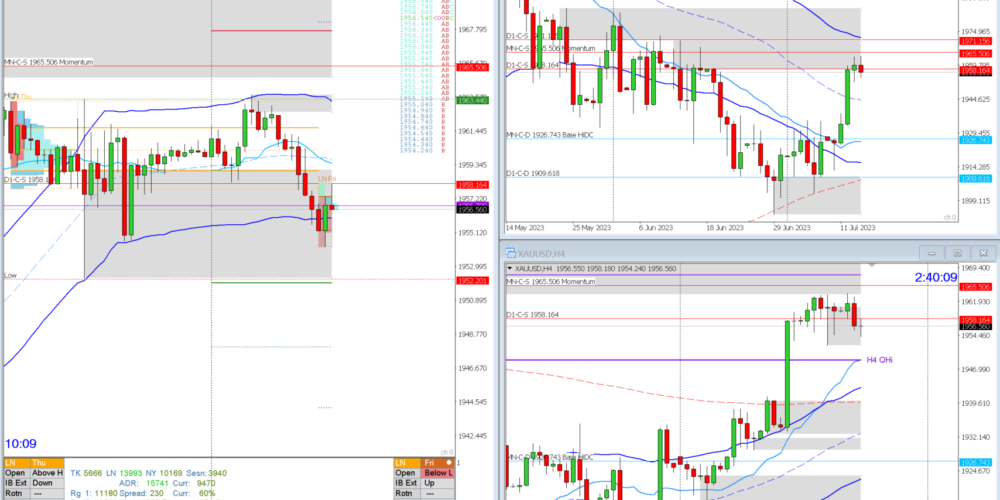Click the 29 Jun 2023 date label

click(791, 227)
